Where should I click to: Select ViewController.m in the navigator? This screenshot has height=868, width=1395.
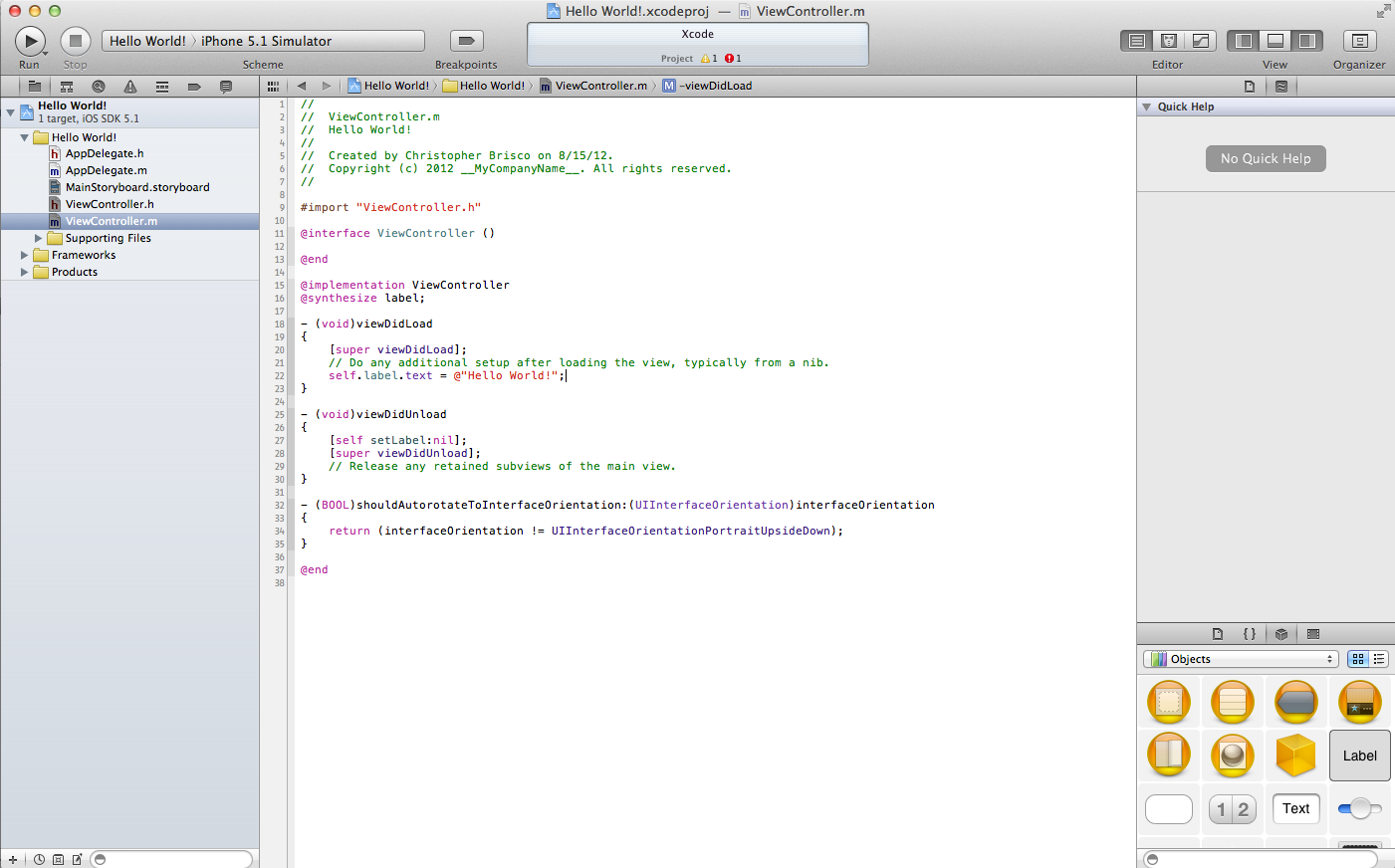129,221
